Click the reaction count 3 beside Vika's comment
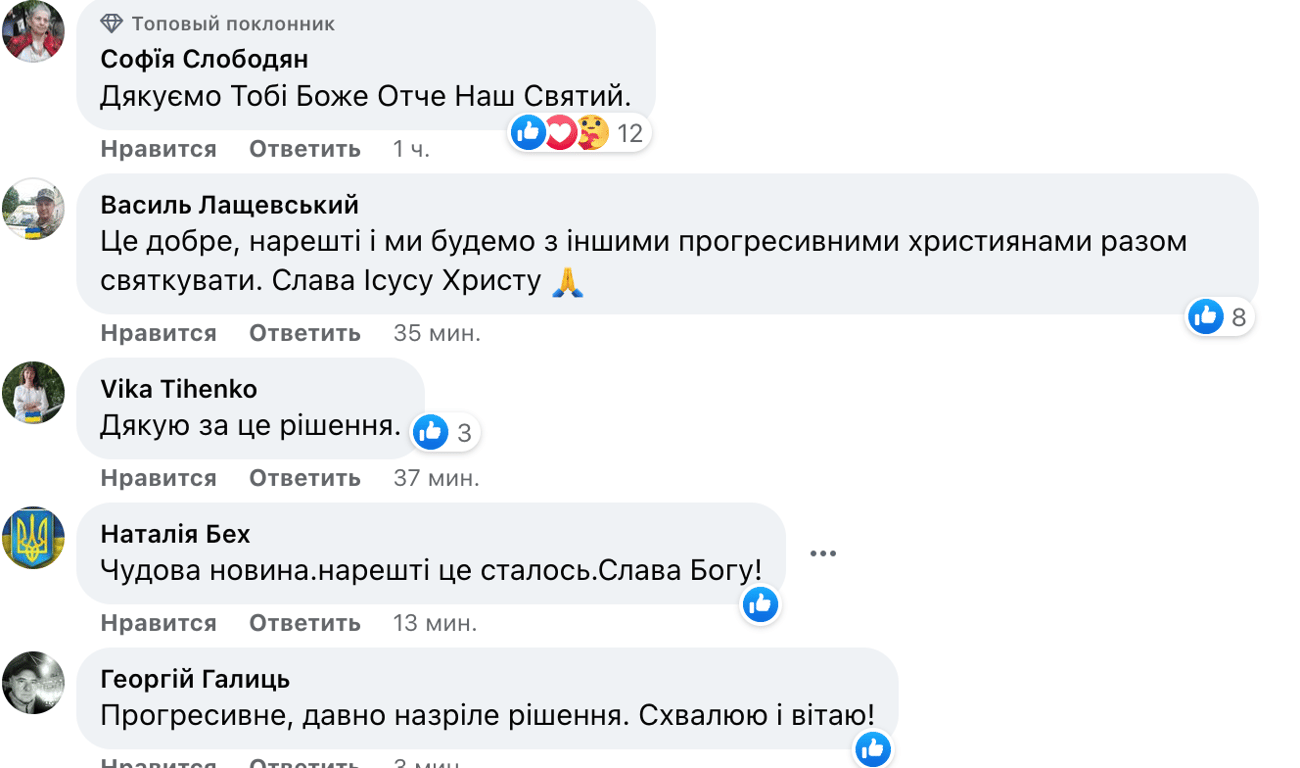Image resolution: width=1300 pixels, height=768 pixels. (x=463, y=432)
